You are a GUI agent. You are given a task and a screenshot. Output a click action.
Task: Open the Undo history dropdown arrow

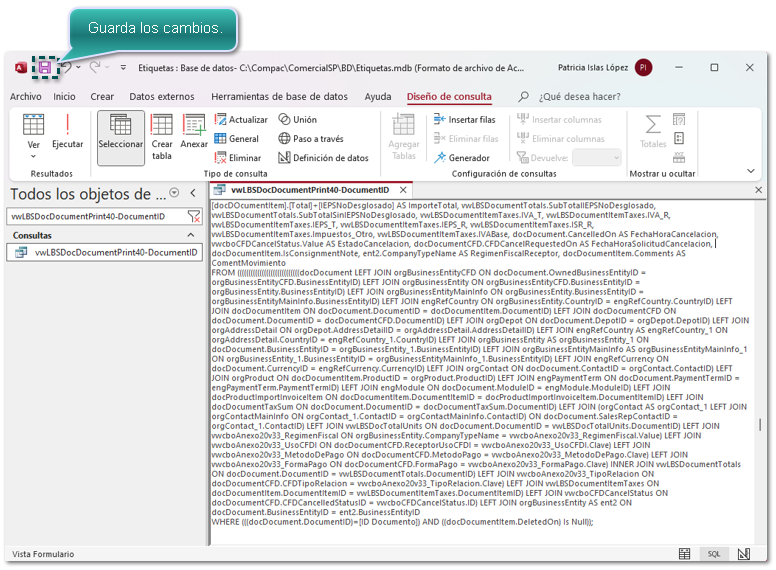(x=79, y=67)
